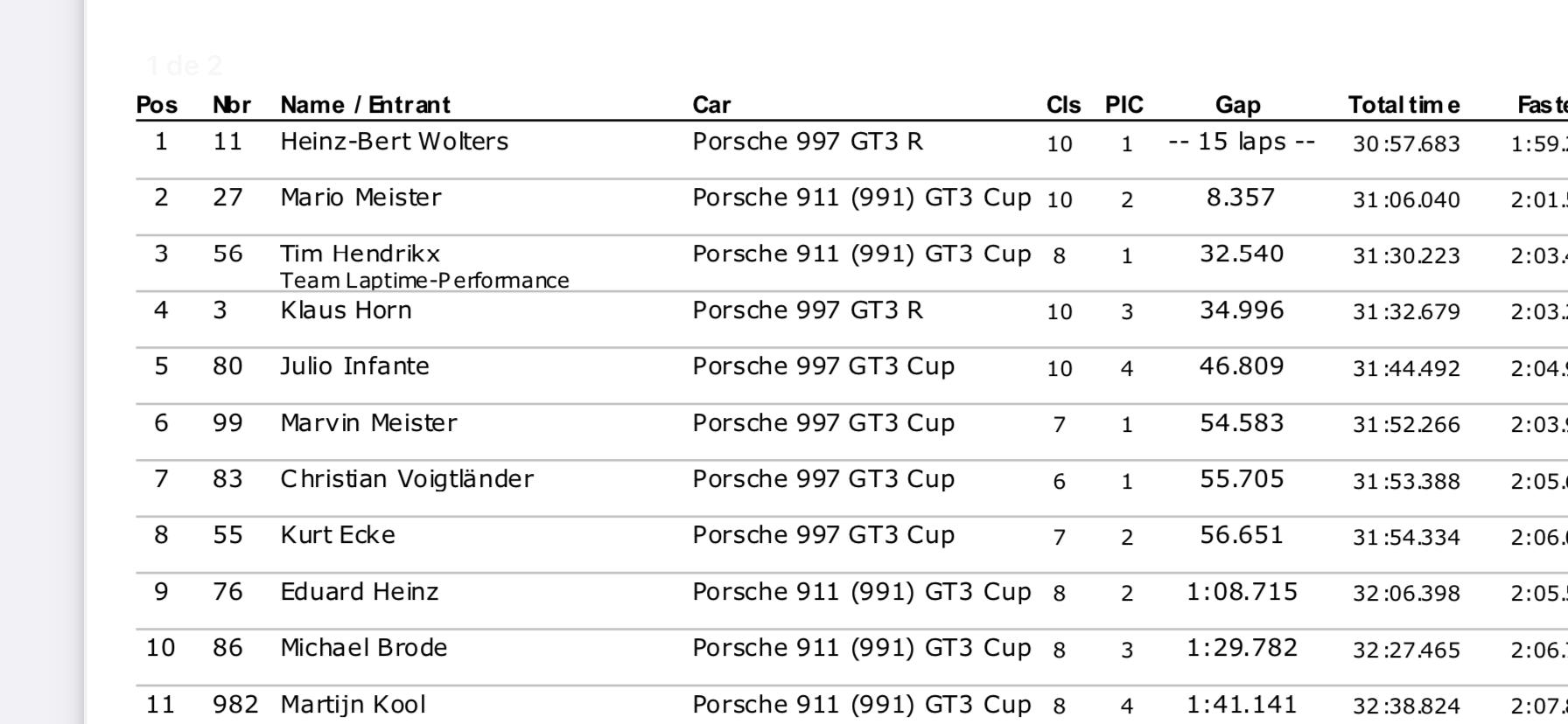Viewport: 1568px width, 724px height.
Task: Select the Gap column header
Action: (x=1237, y=105)
